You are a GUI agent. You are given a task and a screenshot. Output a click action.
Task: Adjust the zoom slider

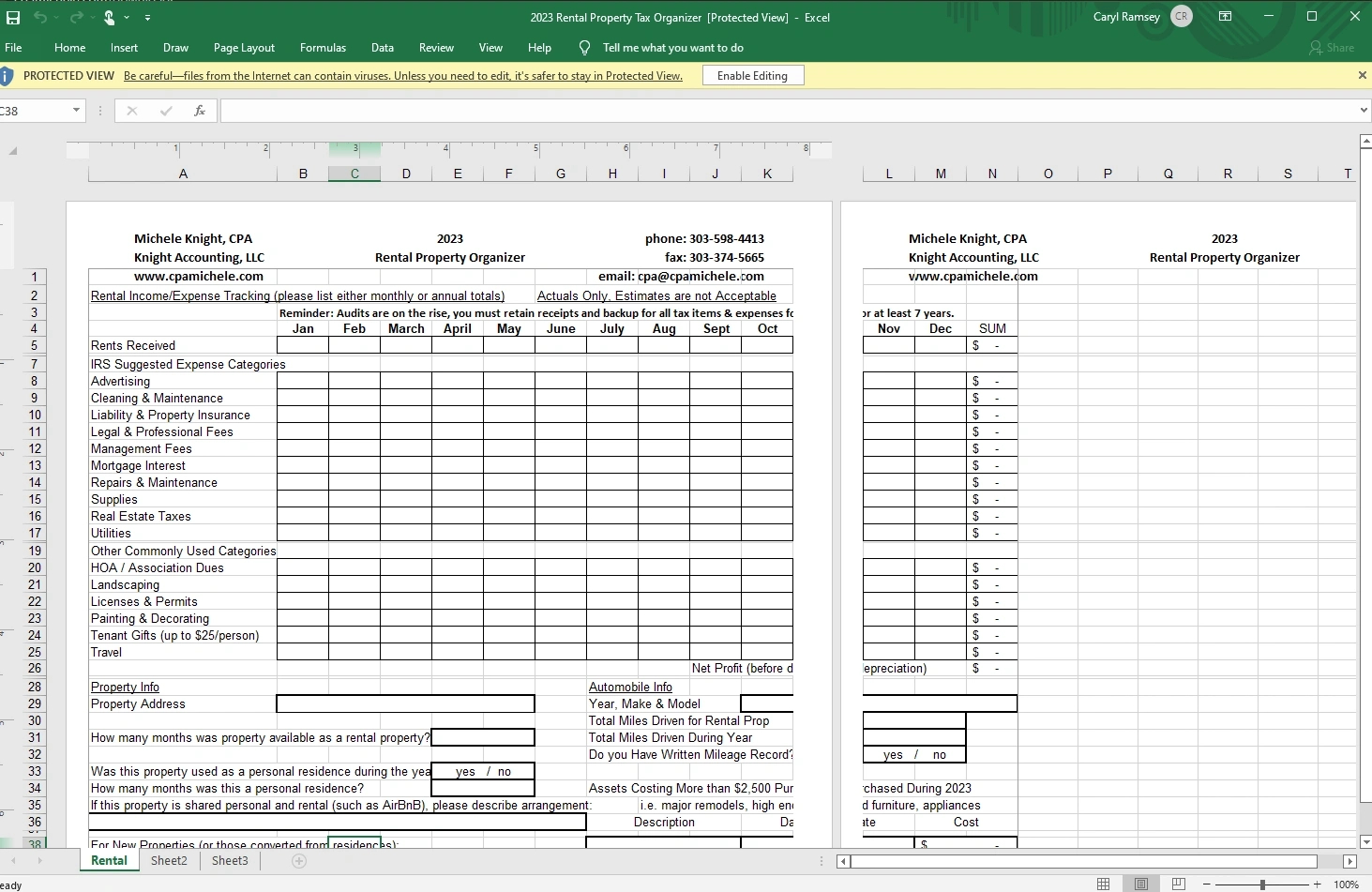click(1260, 884)
